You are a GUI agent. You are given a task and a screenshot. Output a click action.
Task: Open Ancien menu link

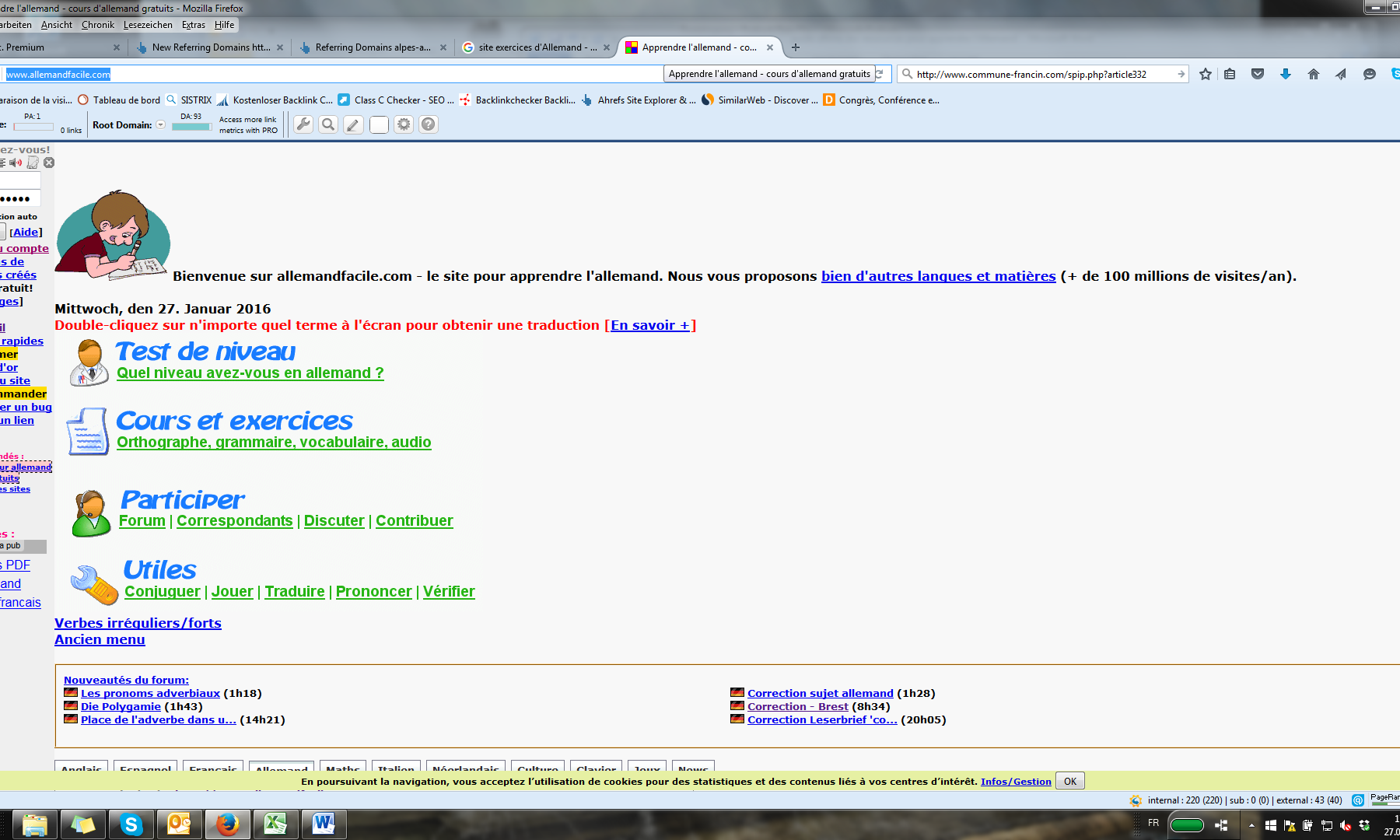[x=100, y=639]
